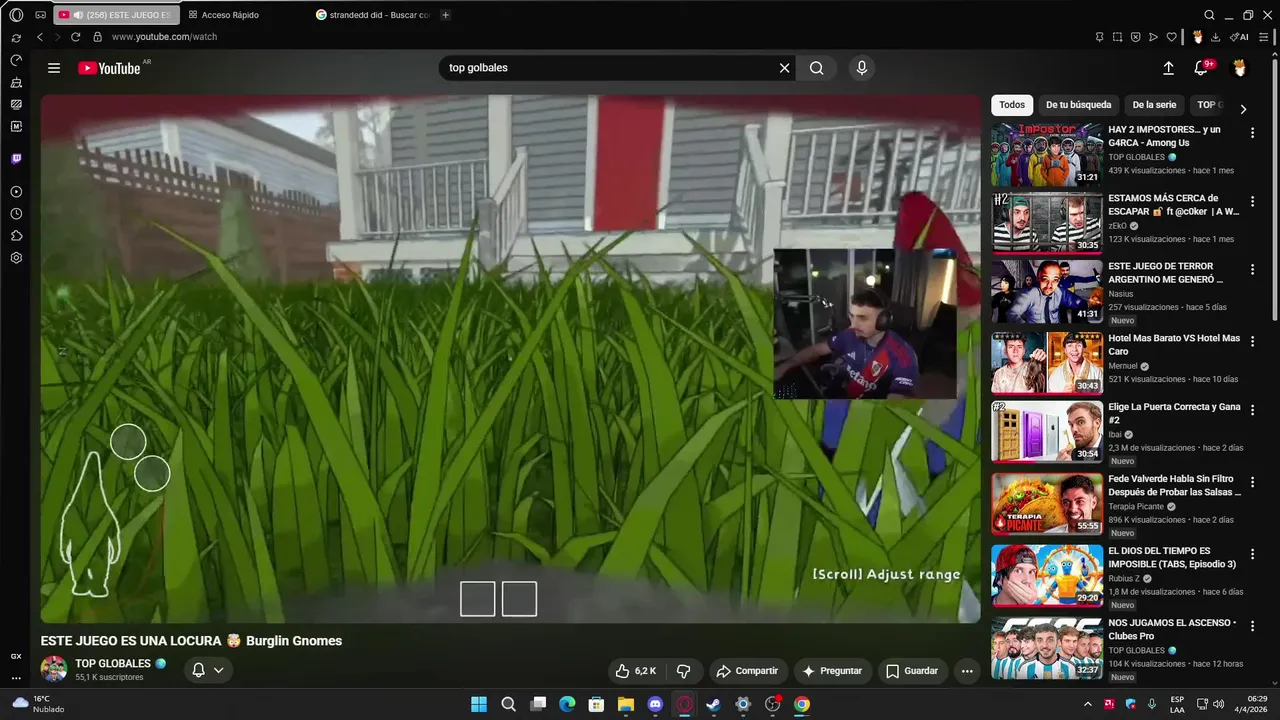Open the browser AI assistant button
Viewport: 1280px width, 720px height.
pos(1239,37)
